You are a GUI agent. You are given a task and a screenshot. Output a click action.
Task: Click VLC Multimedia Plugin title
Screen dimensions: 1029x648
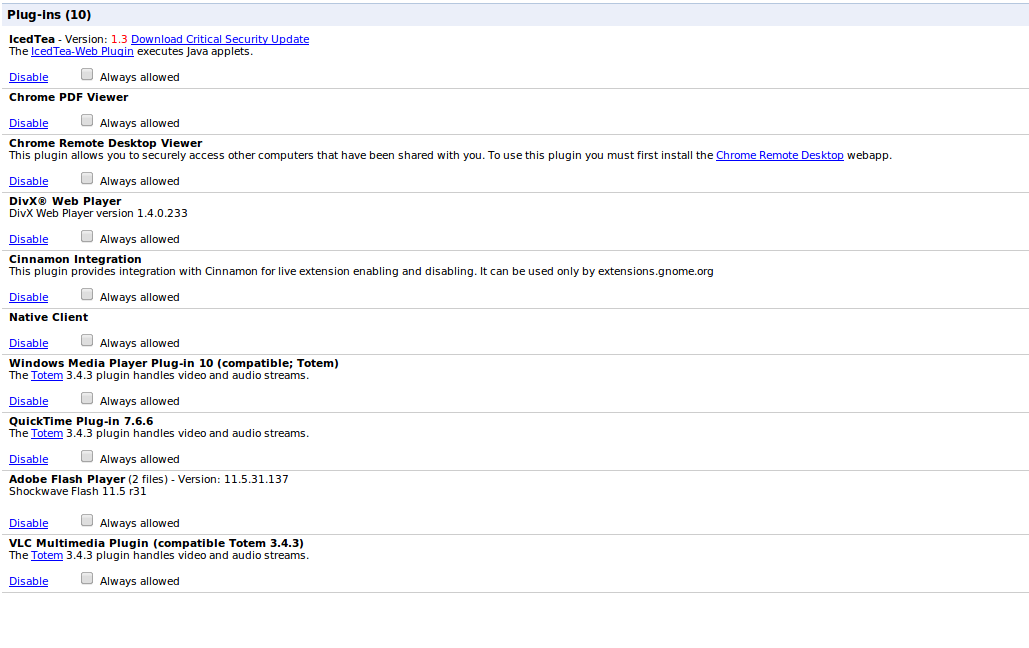click(x=156, y=544)
